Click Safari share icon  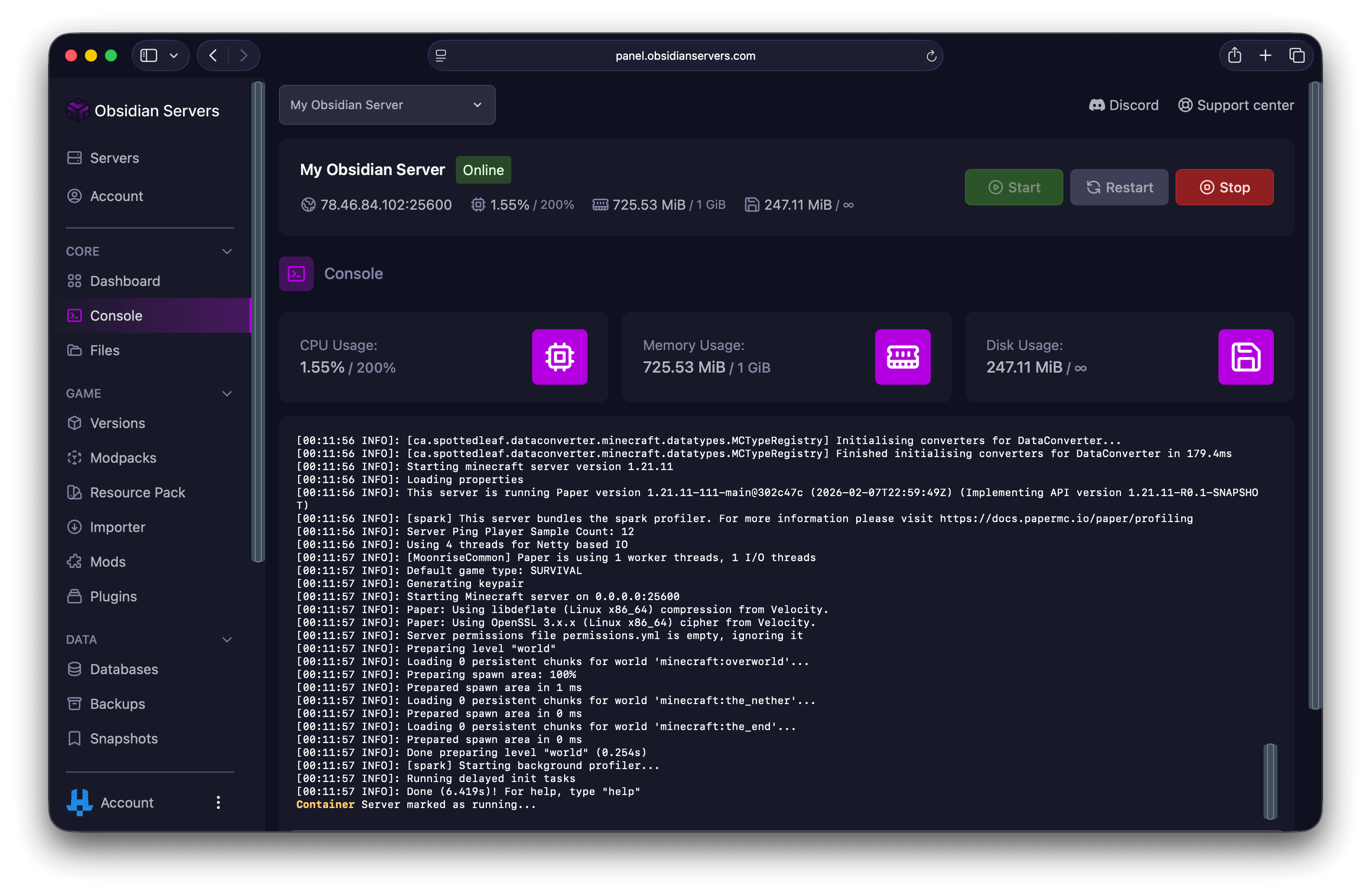1235,55
